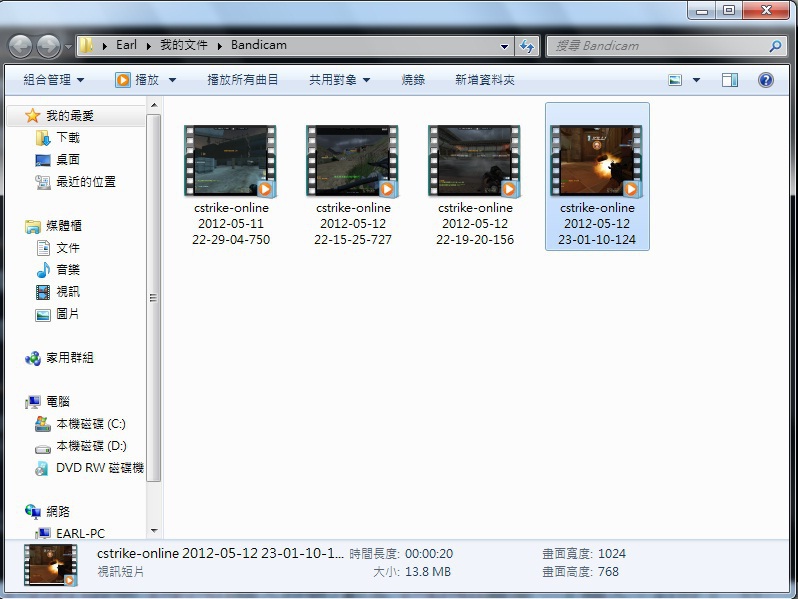This screenshot has width=798, height=599.
Task: Select video thumbnail 2012-05-11 22-29-04-750
Action: (231, 161)
